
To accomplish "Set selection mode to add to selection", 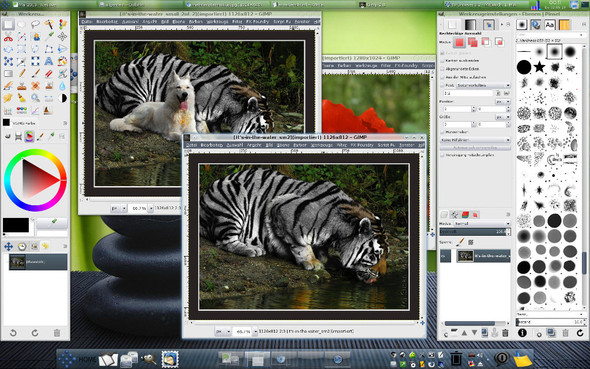I will click(473, 43).
